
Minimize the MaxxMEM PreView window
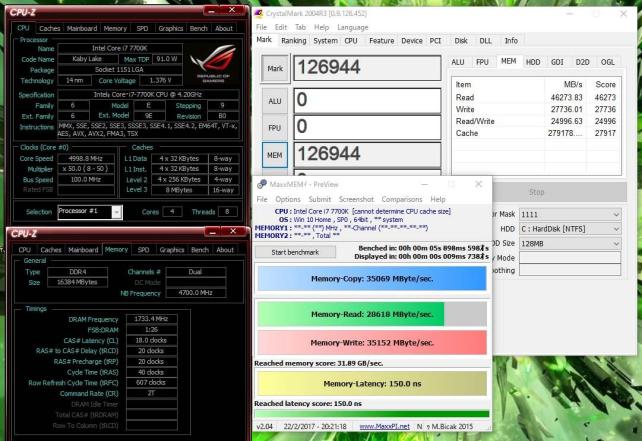[x=425, y=184]
